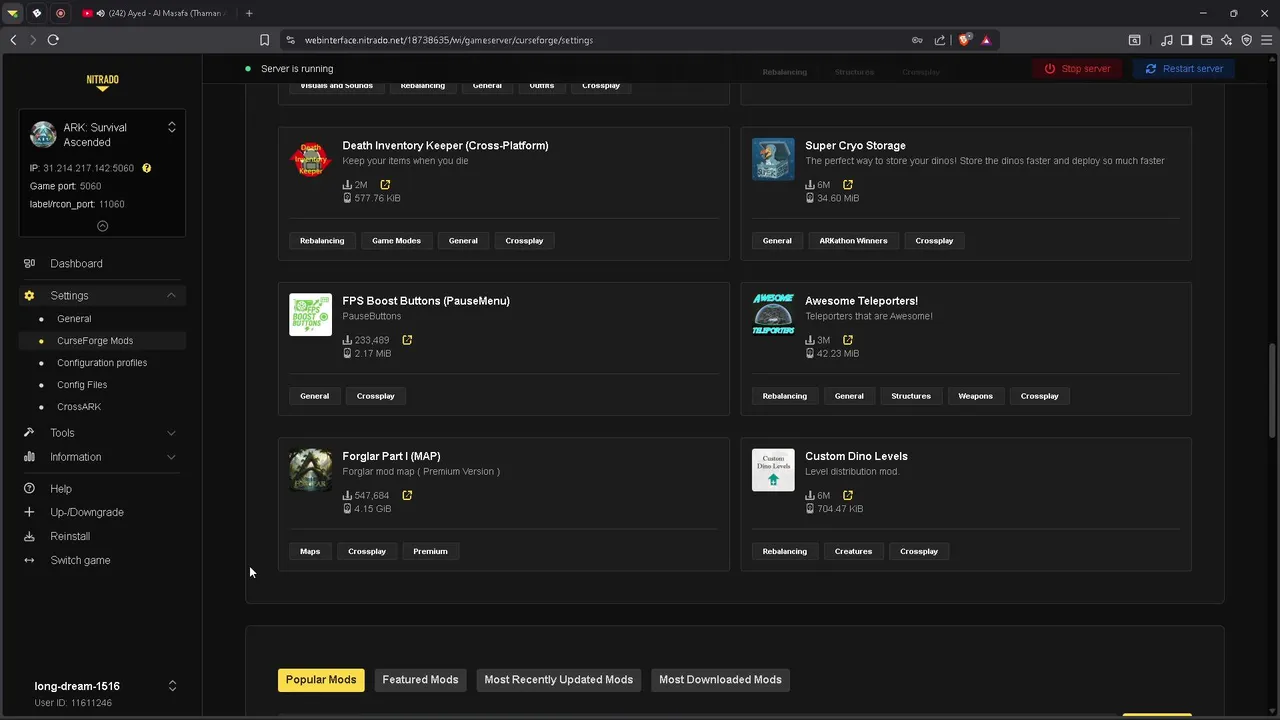Open Configuration profiles
This screenshot has width=1280, height=720.
pyautogui.click(x=102, y=363)
